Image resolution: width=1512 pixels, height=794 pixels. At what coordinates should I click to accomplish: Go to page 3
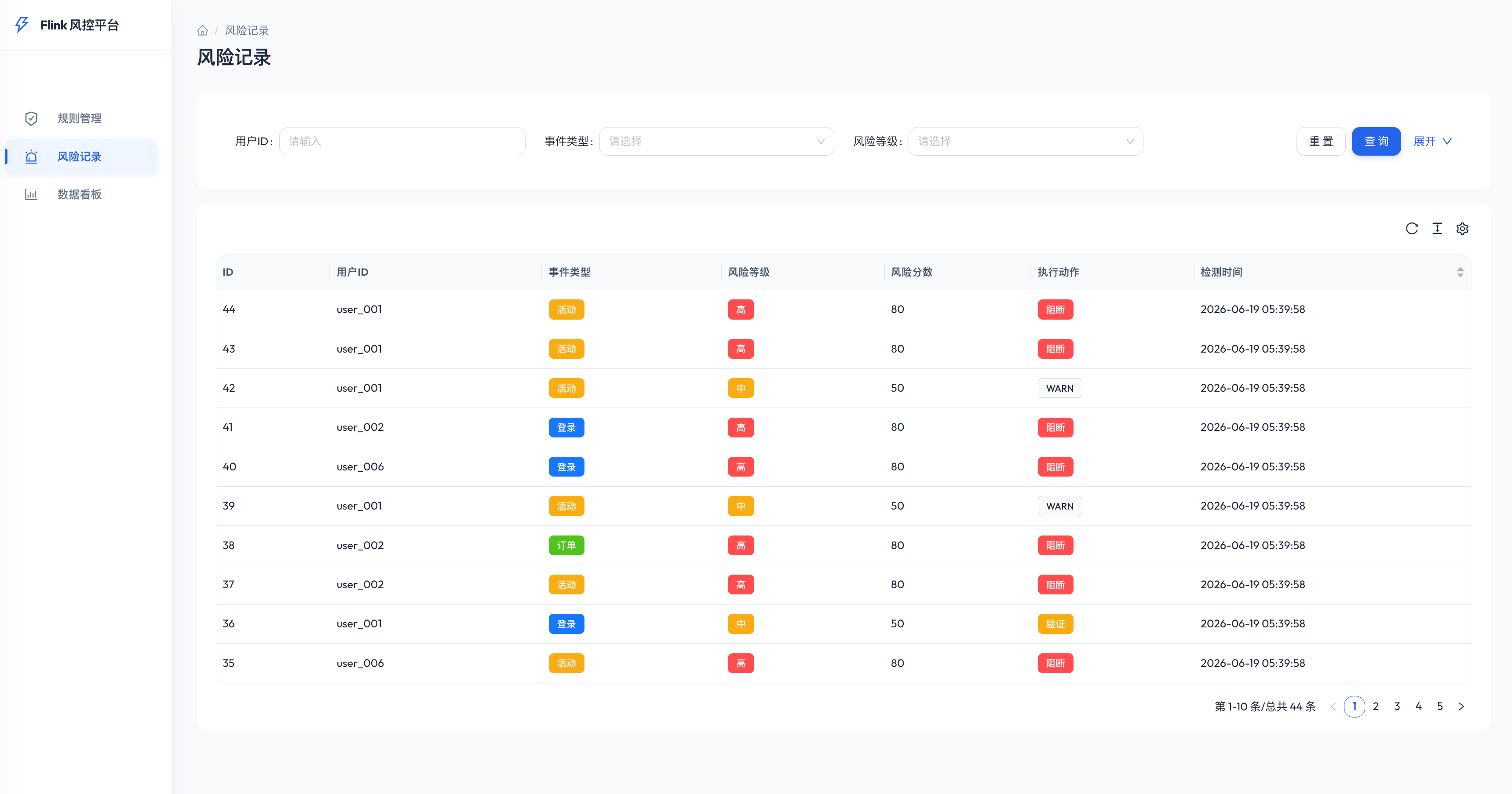point(1397,707)
